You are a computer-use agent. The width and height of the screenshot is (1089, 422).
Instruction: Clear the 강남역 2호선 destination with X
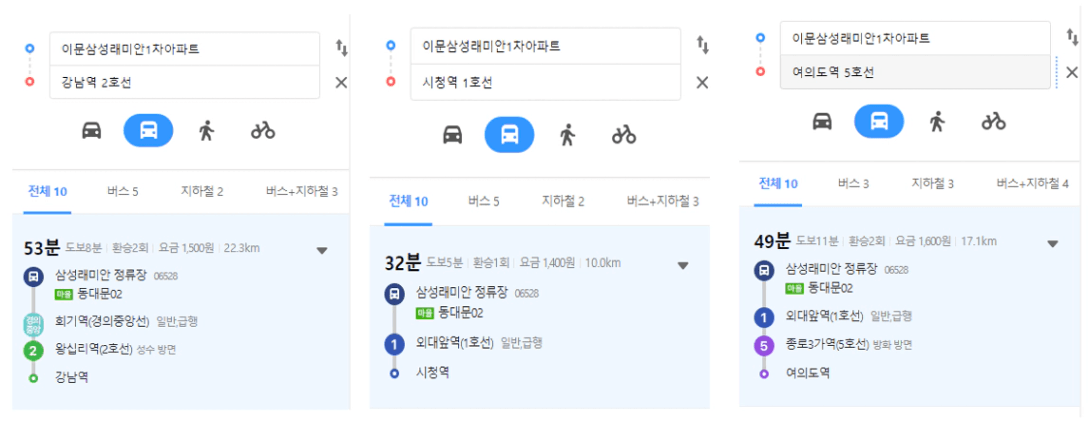click(x=341, y=83)
